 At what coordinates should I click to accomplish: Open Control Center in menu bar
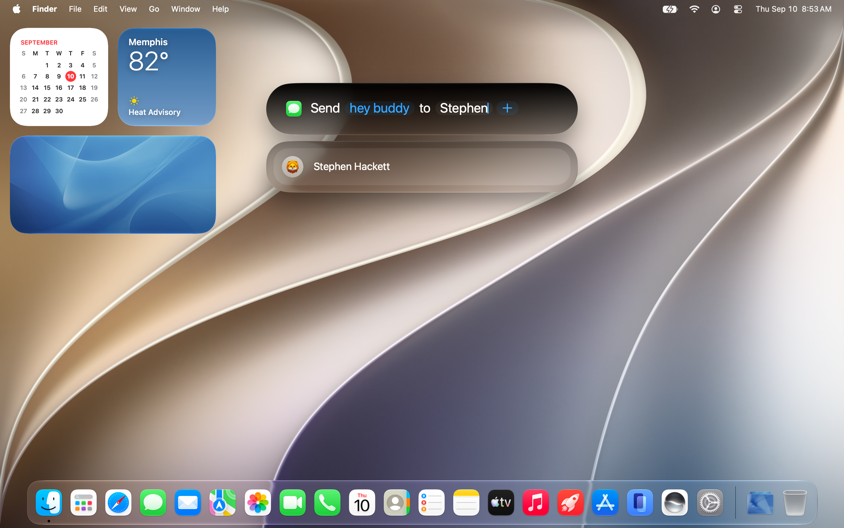(x=738, y=9)
